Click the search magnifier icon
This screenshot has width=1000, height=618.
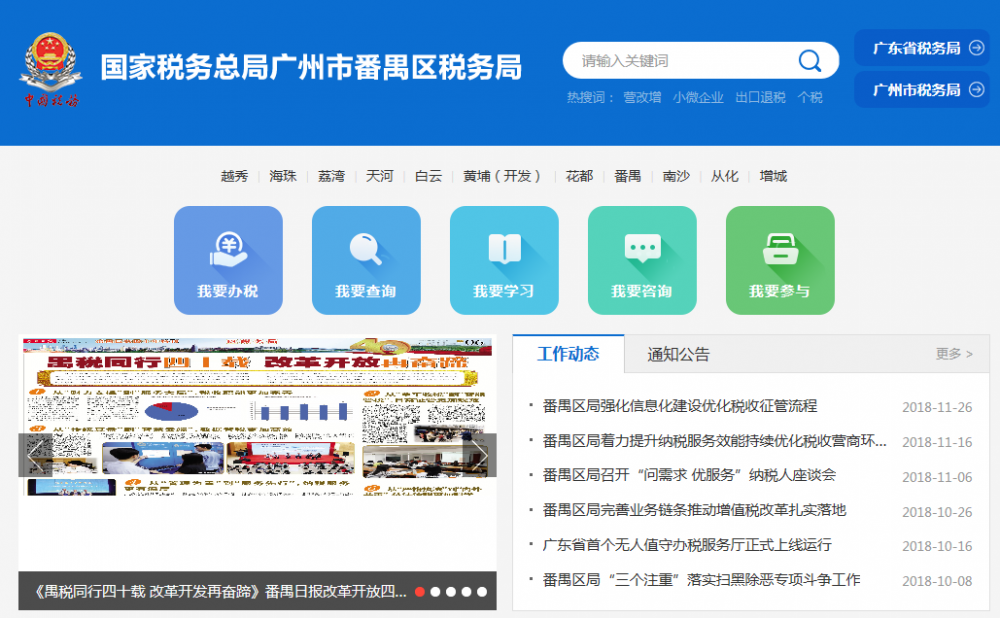tap(809, 60)
